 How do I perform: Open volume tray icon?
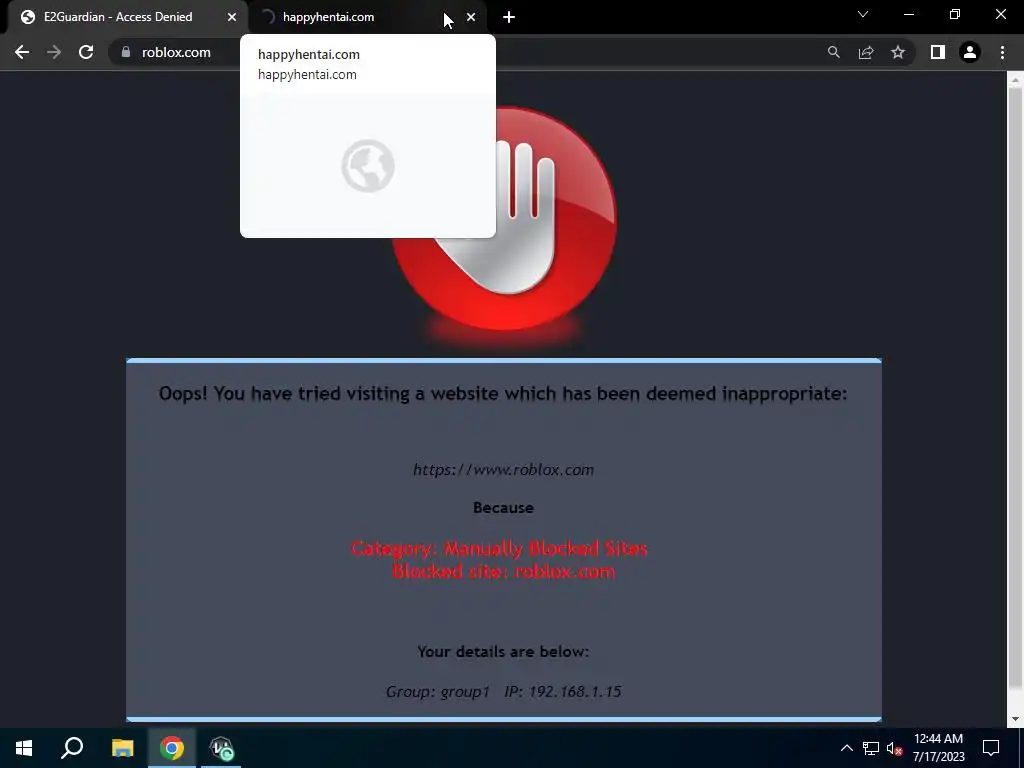pos(894,748)
